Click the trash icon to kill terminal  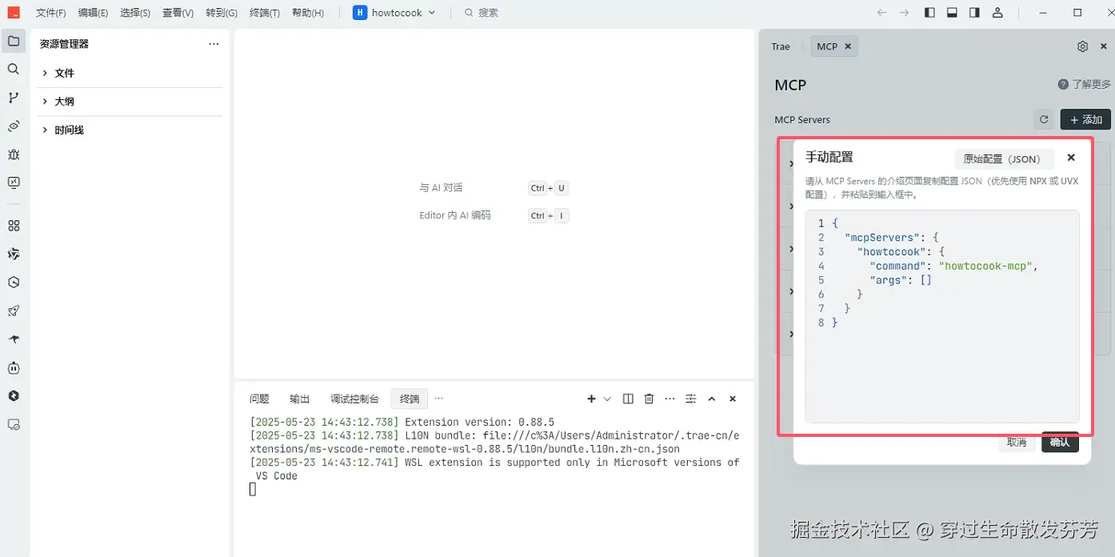pos(649,399)
